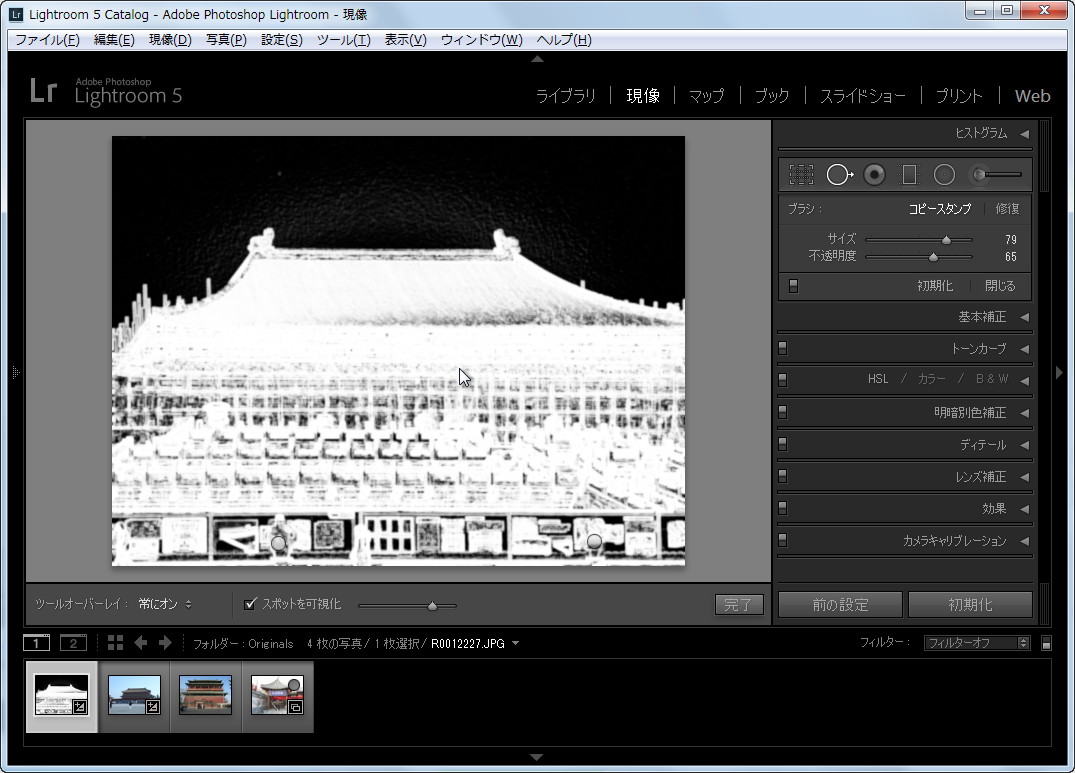Click the main window display button 1
This screenshot has height=773, width=1075.
(x=36, y=643)
